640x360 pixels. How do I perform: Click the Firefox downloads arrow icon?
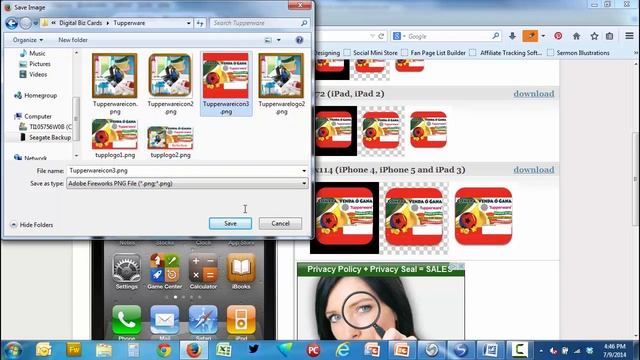pyautogui.click(x=512, y=36)
